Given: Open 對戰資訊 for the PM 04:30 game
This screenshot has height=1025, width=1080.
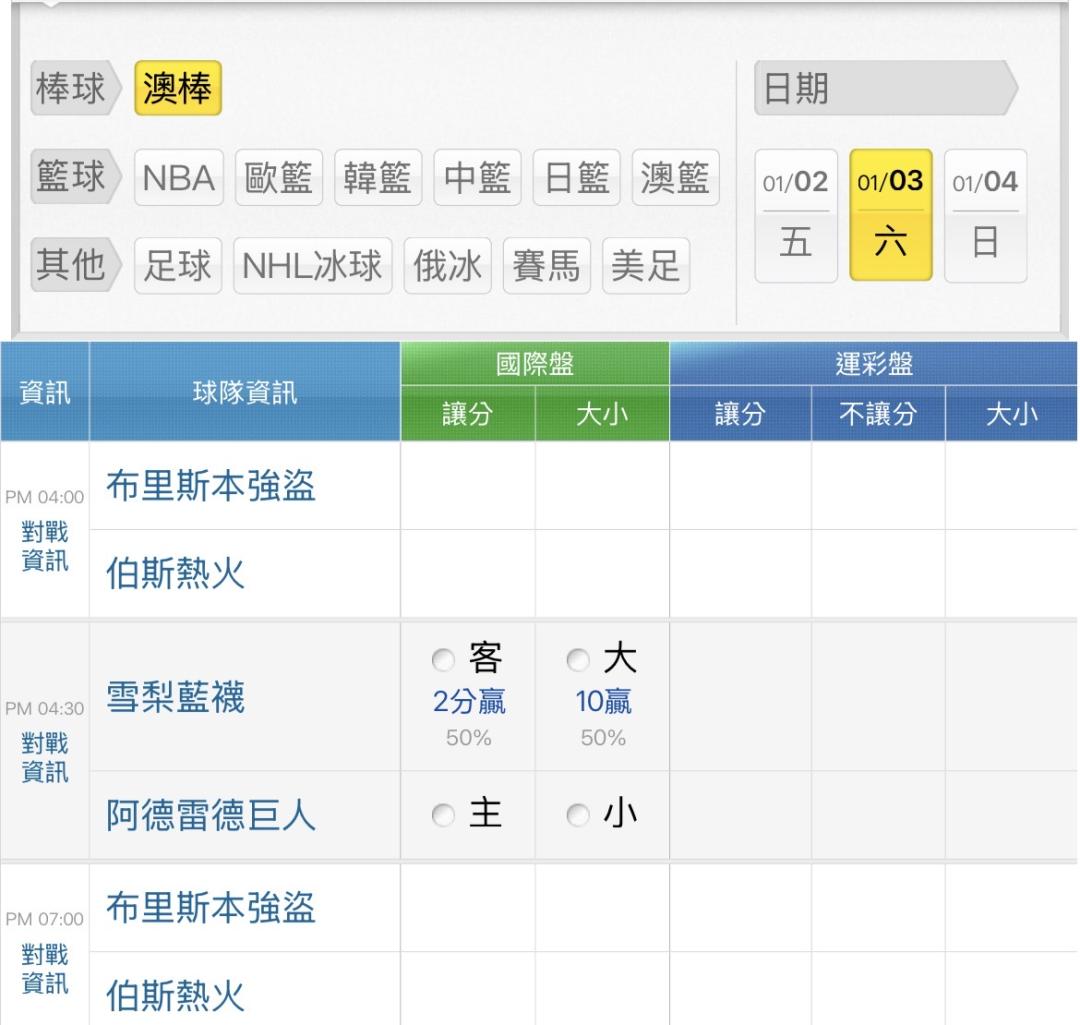Looking at the screenshot, I should [x=45, y=758].
